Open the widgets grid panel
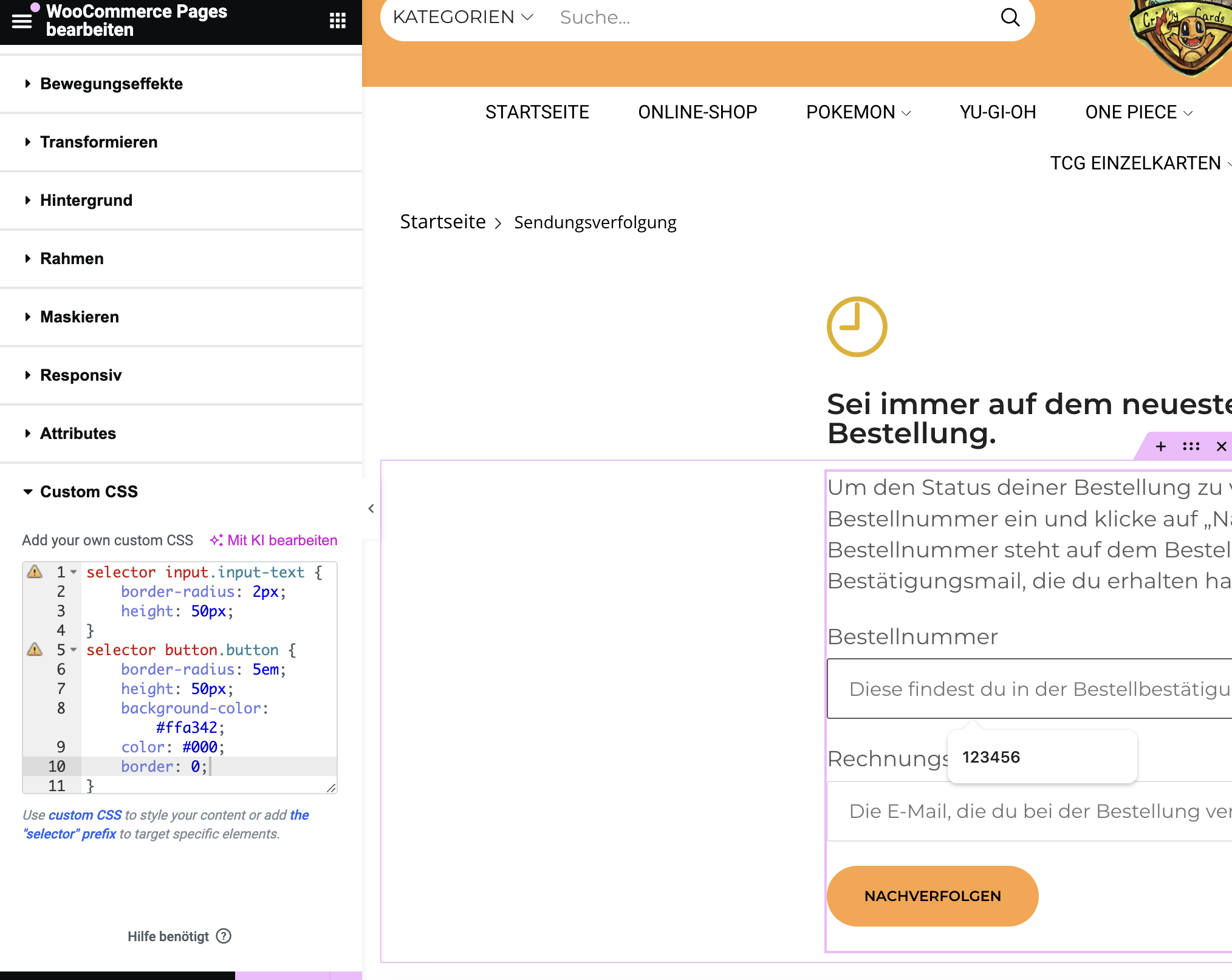Screen dimensions: 1232x980 (x=338, y=21)
